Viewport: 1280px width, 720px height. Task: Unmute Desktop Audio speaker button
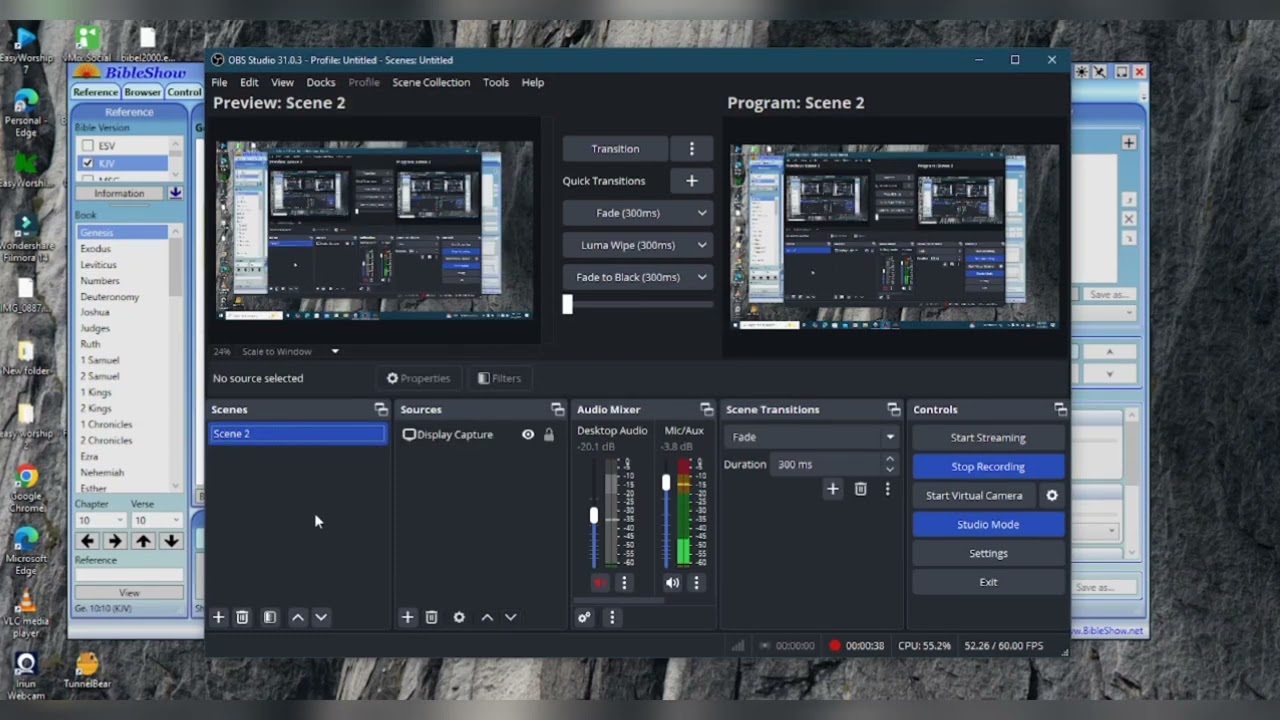click(x=600, y=582)
